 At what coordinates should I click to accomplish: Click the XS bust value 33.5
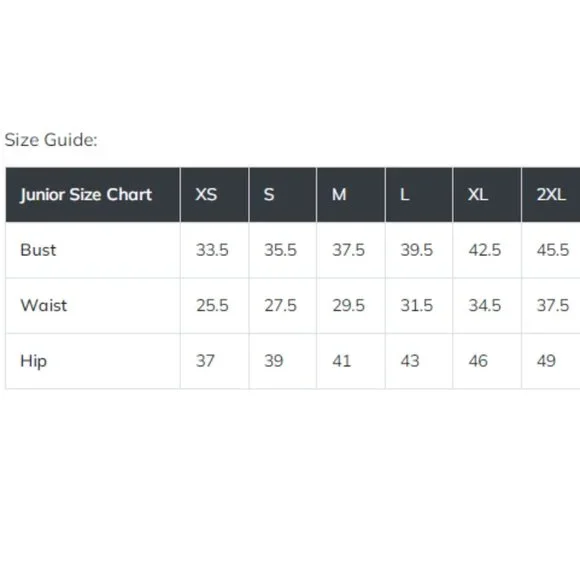(212, 250)
